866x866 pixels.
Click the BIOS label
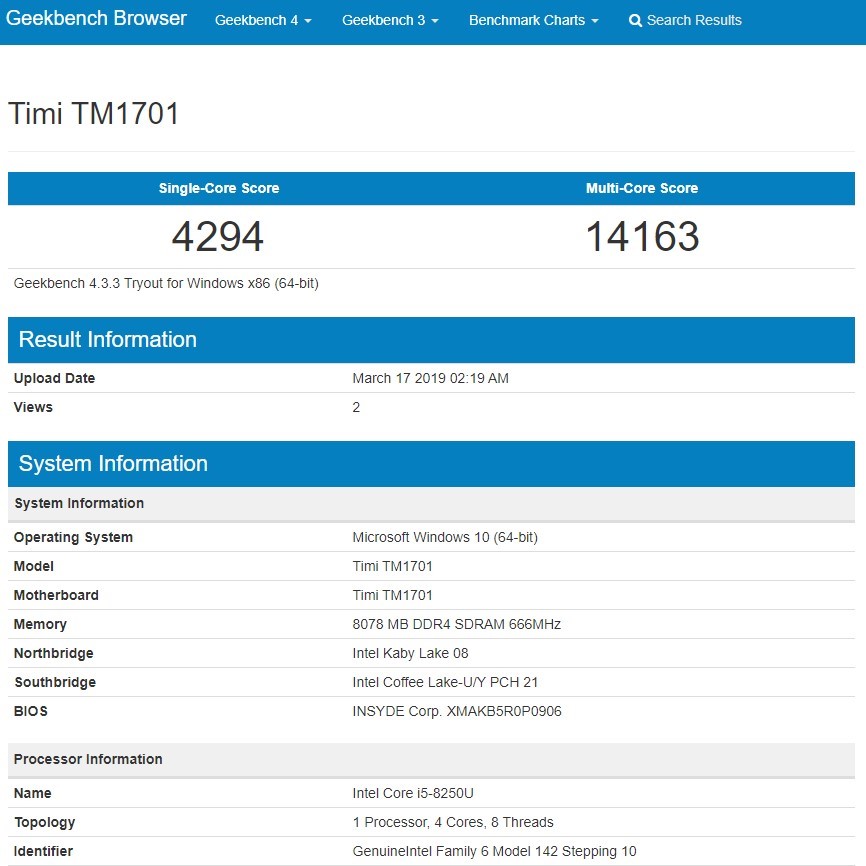31,711
